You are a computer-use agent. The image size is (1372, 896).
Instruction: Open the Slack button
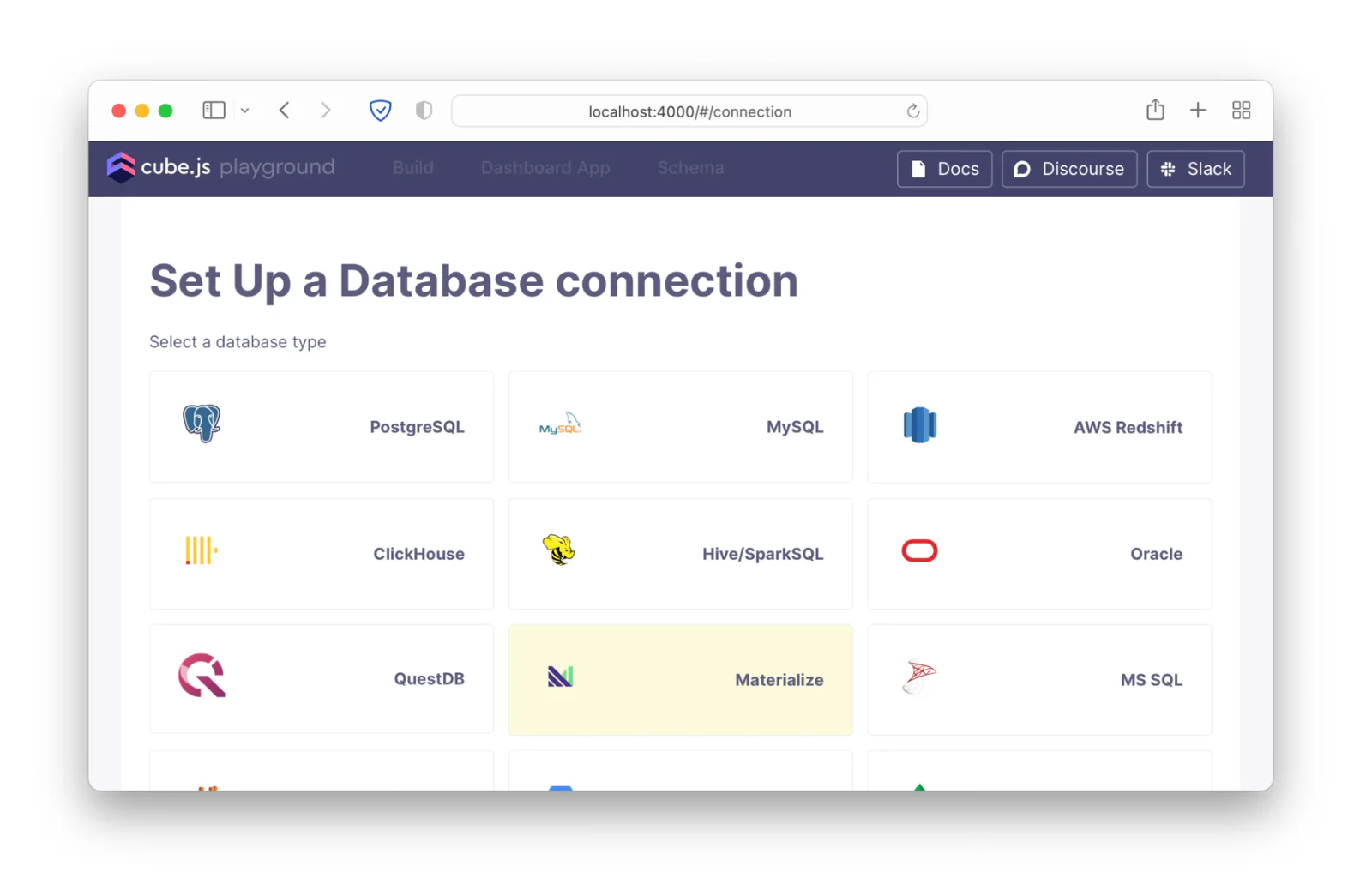click(1195, 169)
